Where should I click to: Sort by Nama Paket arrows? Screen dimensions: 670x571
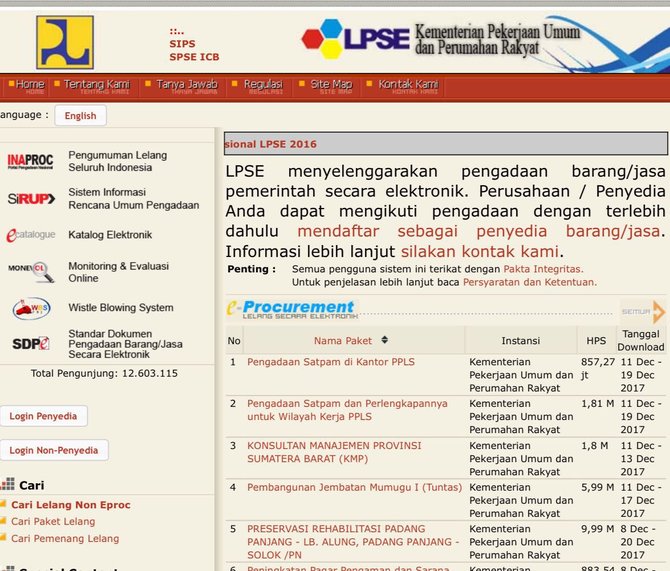[385, 340]
